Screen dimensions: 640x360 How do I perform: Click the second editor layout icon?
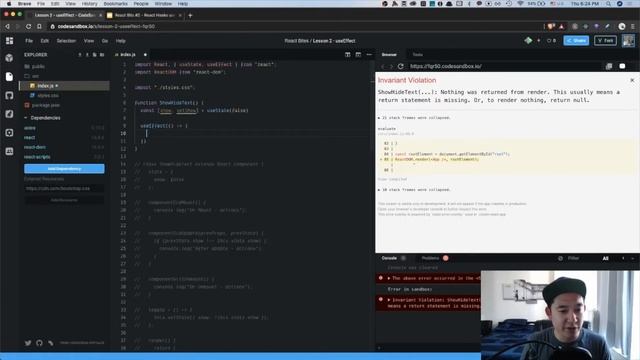click(358, 54)
